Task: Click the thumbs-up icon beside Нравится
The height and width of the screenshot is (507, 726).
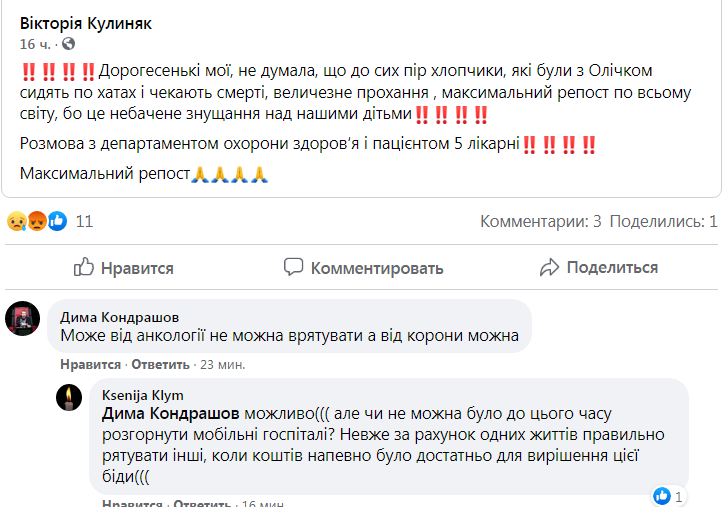Action: point(84,268)
